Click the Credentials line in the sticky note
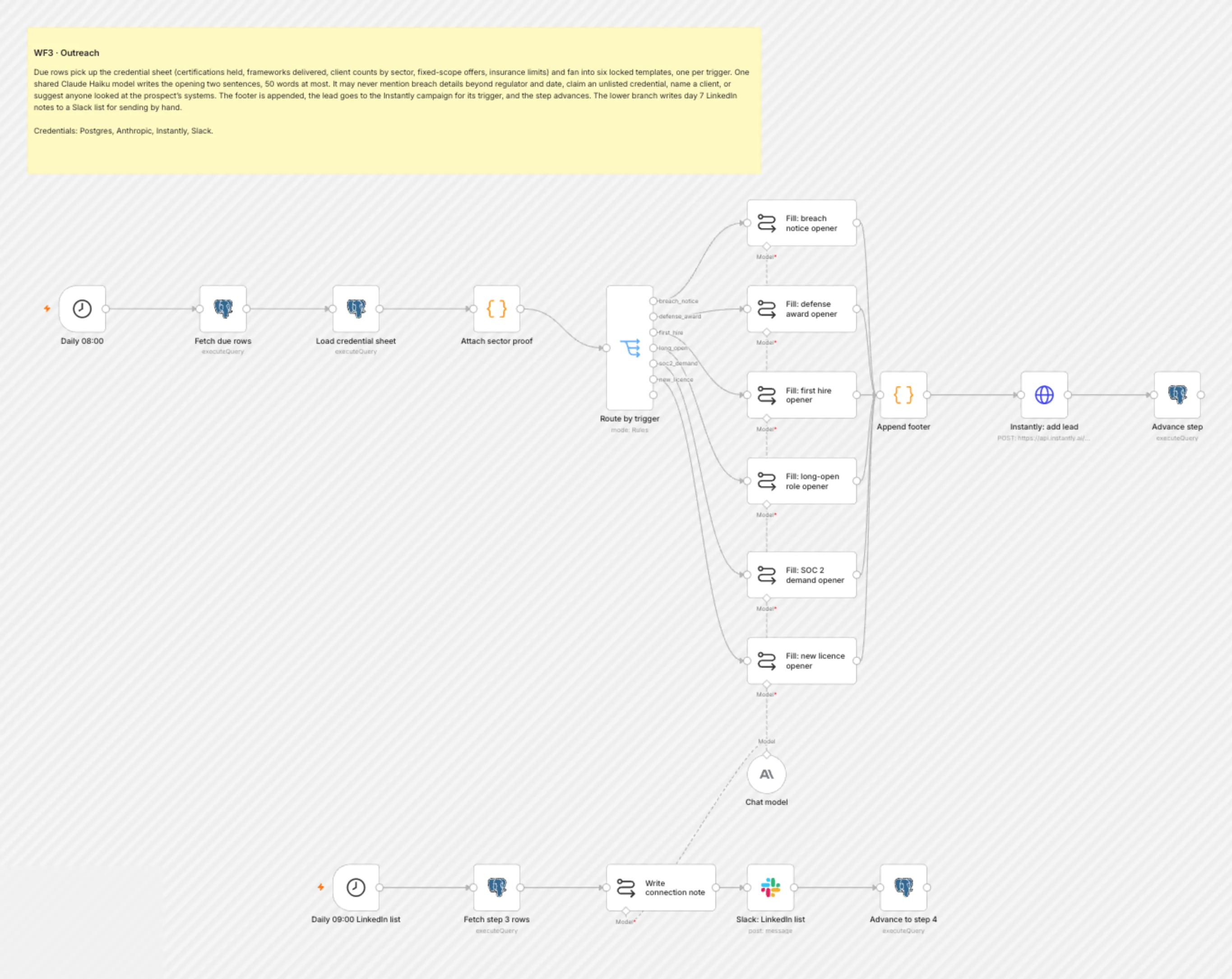Image resolution: width=1232 pixels, height=979 pixels. pos(124,131)
